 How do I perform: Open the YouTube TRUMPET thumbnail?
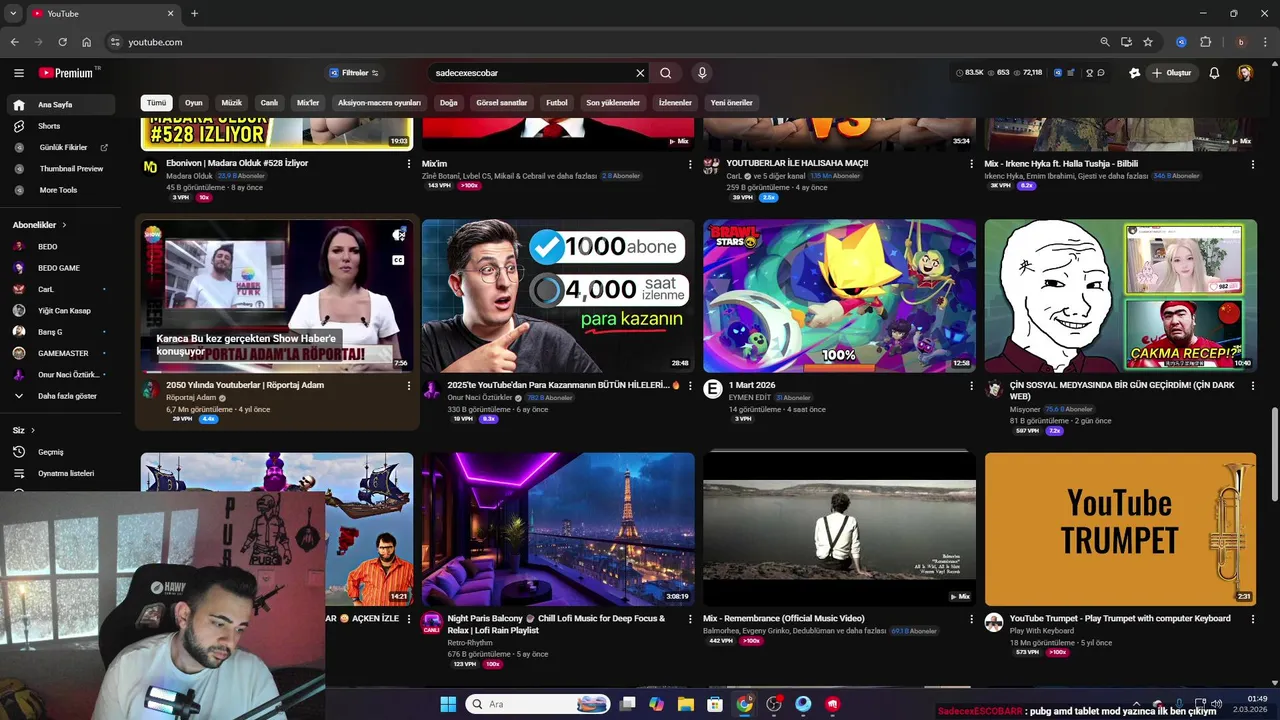coord(1120,529)
